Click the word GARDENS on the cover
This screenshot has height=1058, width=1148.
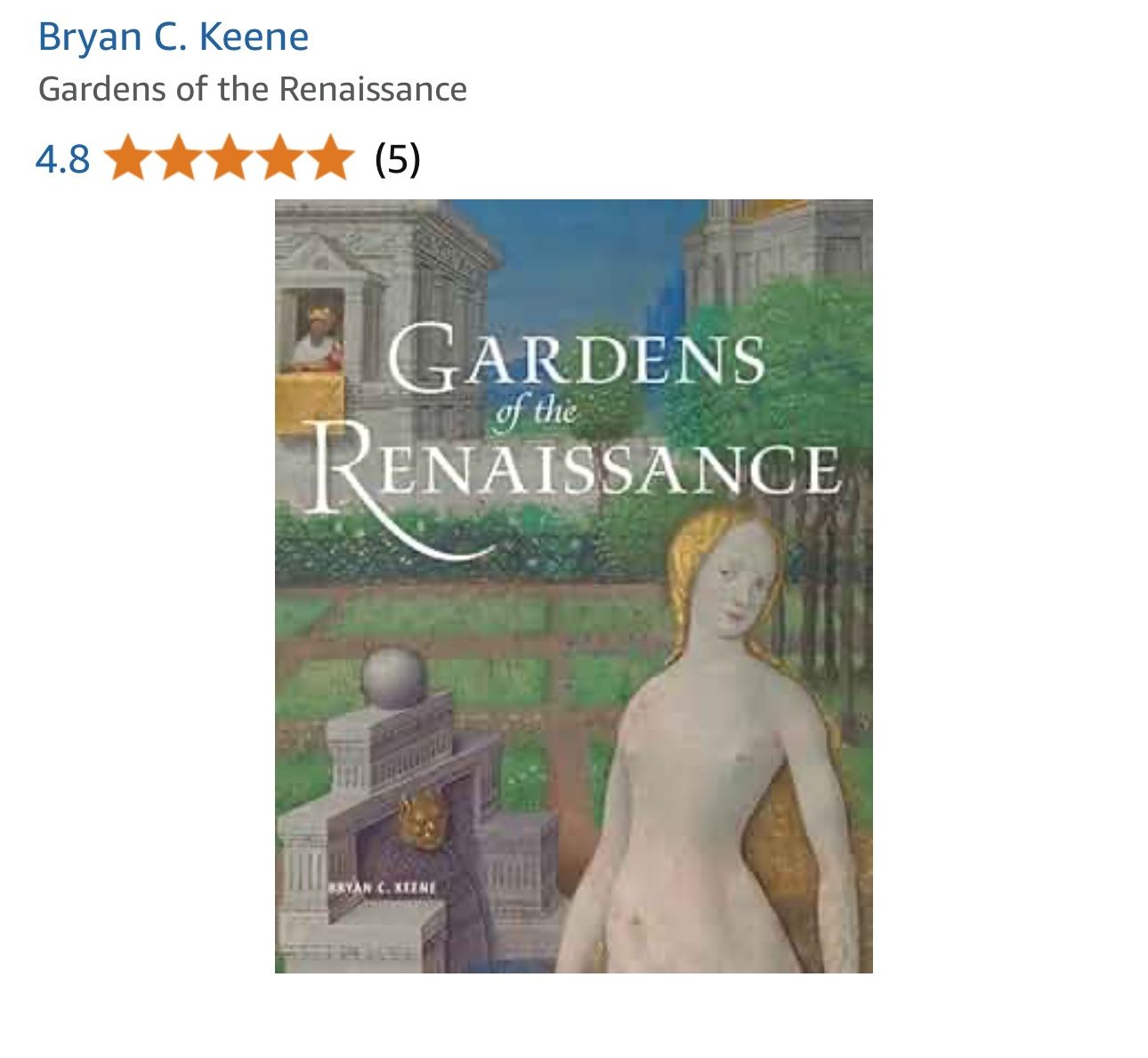pyautogui.click(x=577, y=359)
